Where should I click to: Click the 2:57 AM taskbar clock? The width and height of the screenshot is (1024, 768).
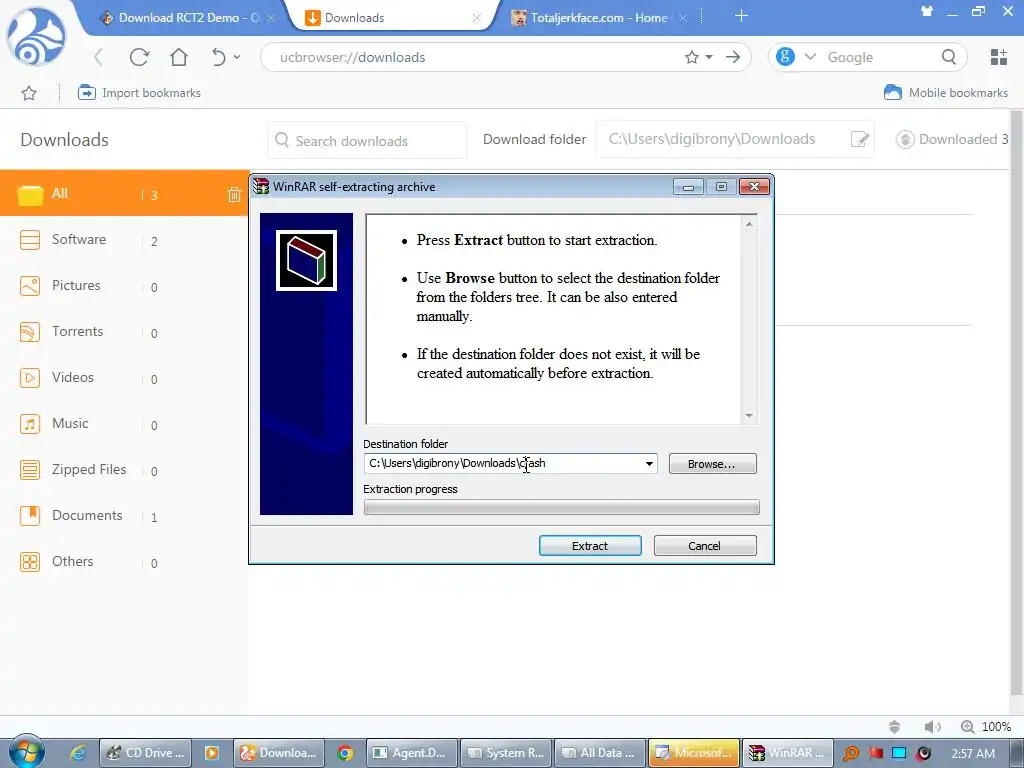pyautogui.click(x=973, y=753)
